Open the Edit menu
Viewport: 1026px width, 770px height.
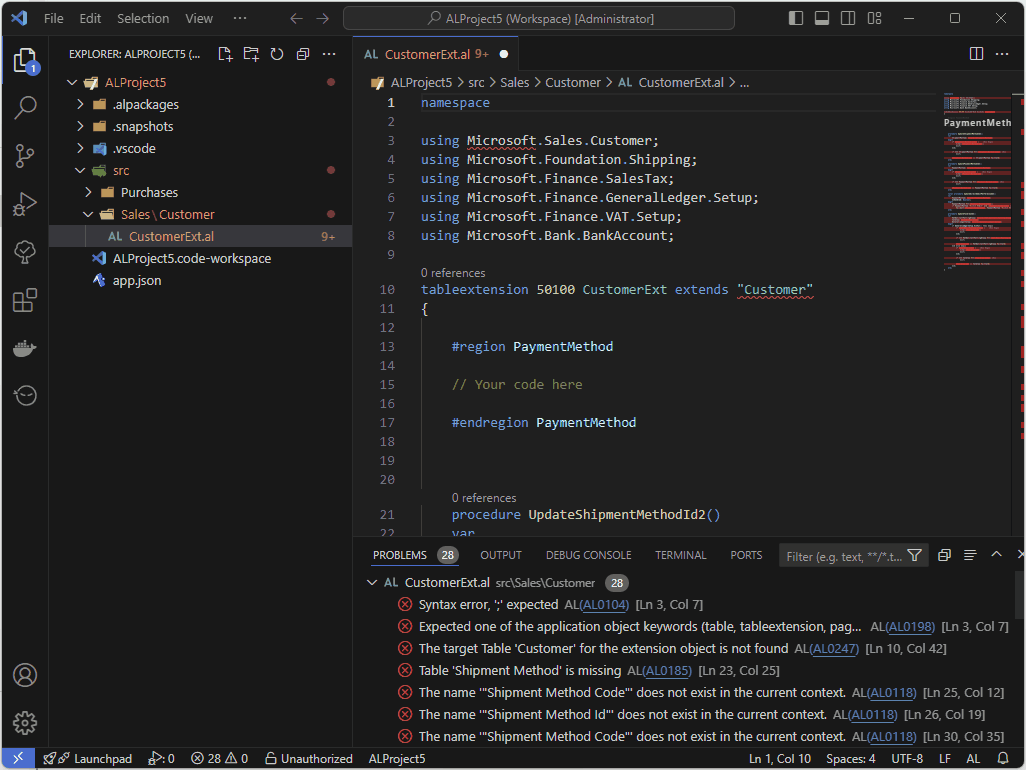(90, 18)
